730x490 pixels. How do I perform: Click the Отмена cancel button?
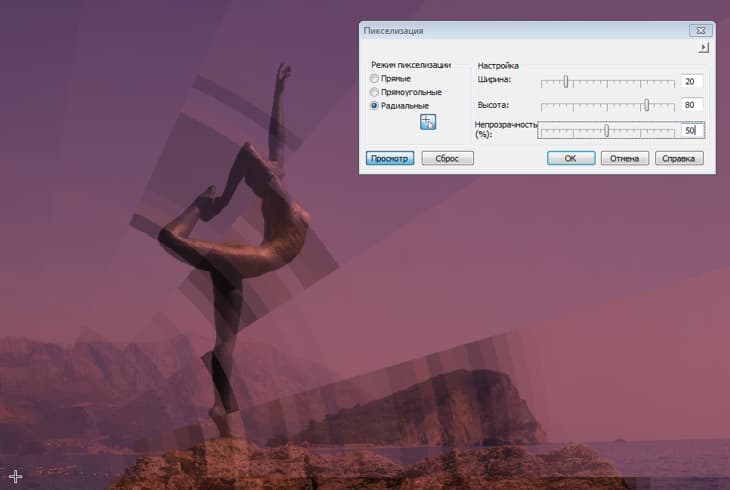[624, 158]
